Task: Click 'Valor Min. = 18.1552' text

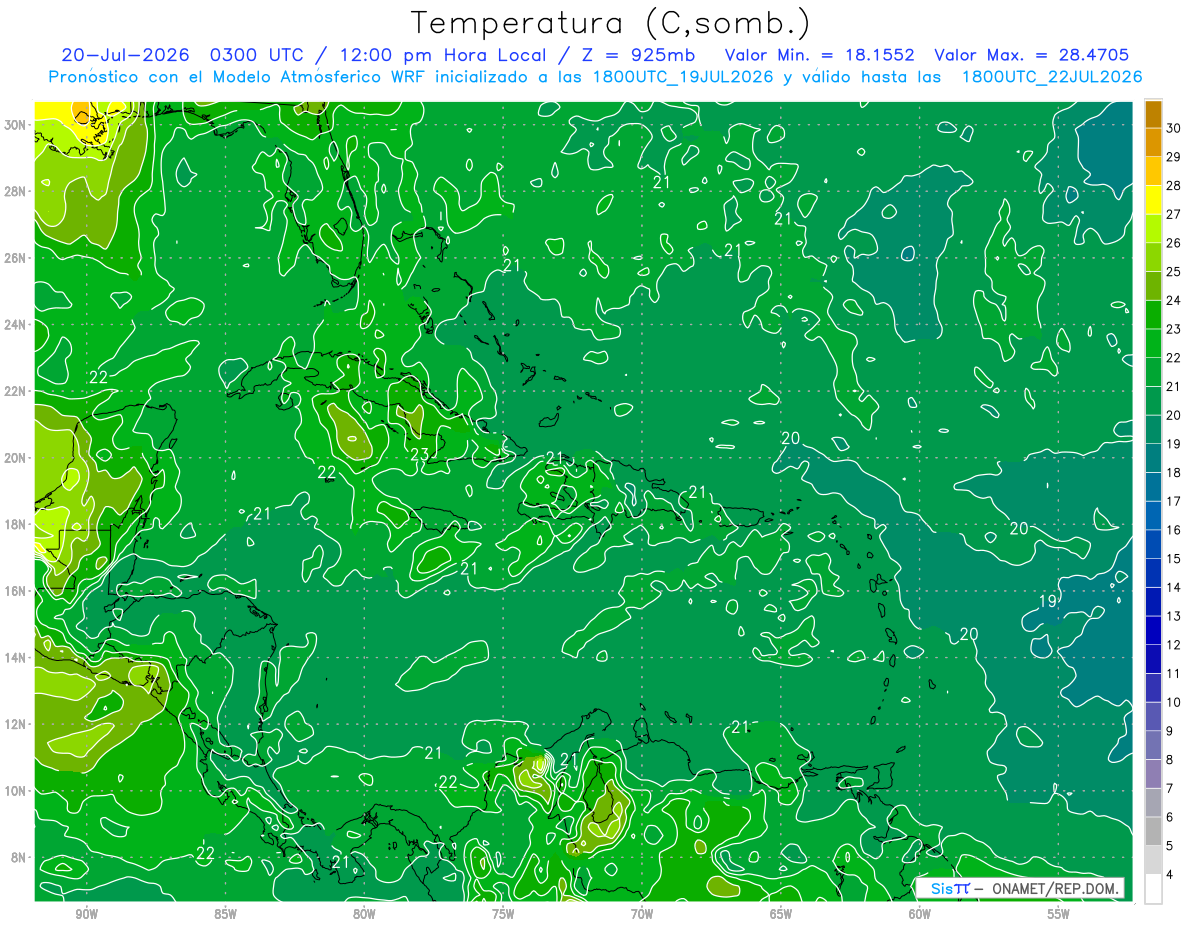Action: [820, 55]
